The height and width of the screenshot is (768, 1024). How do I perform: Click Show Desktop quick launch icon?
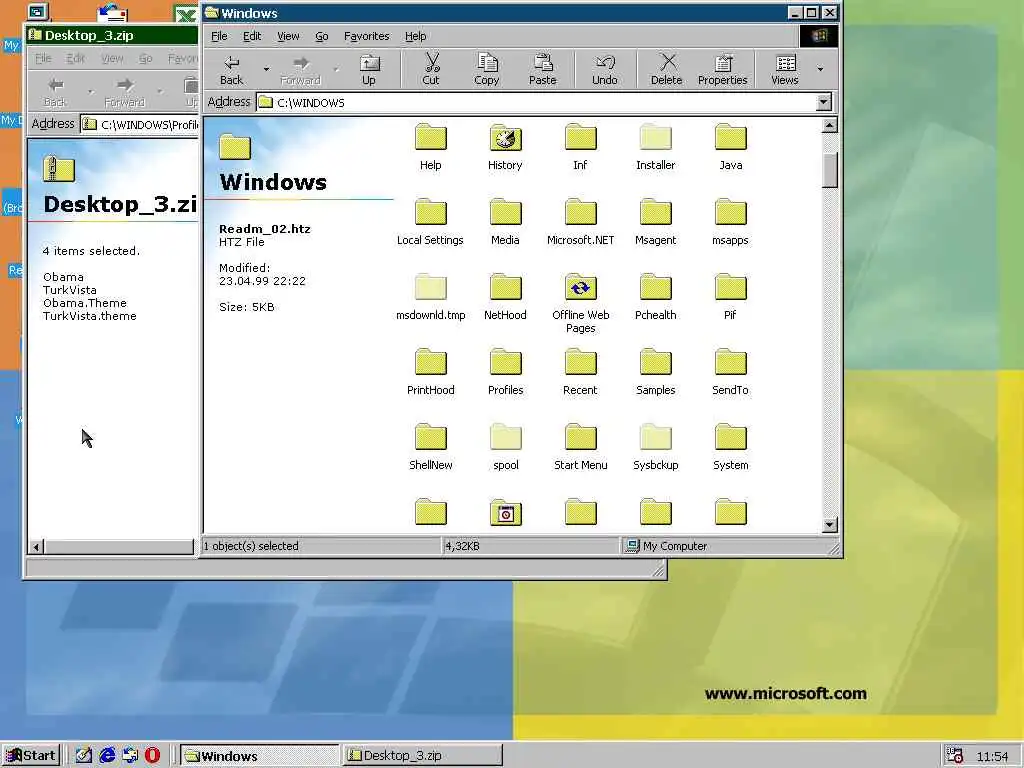(84, 756)
